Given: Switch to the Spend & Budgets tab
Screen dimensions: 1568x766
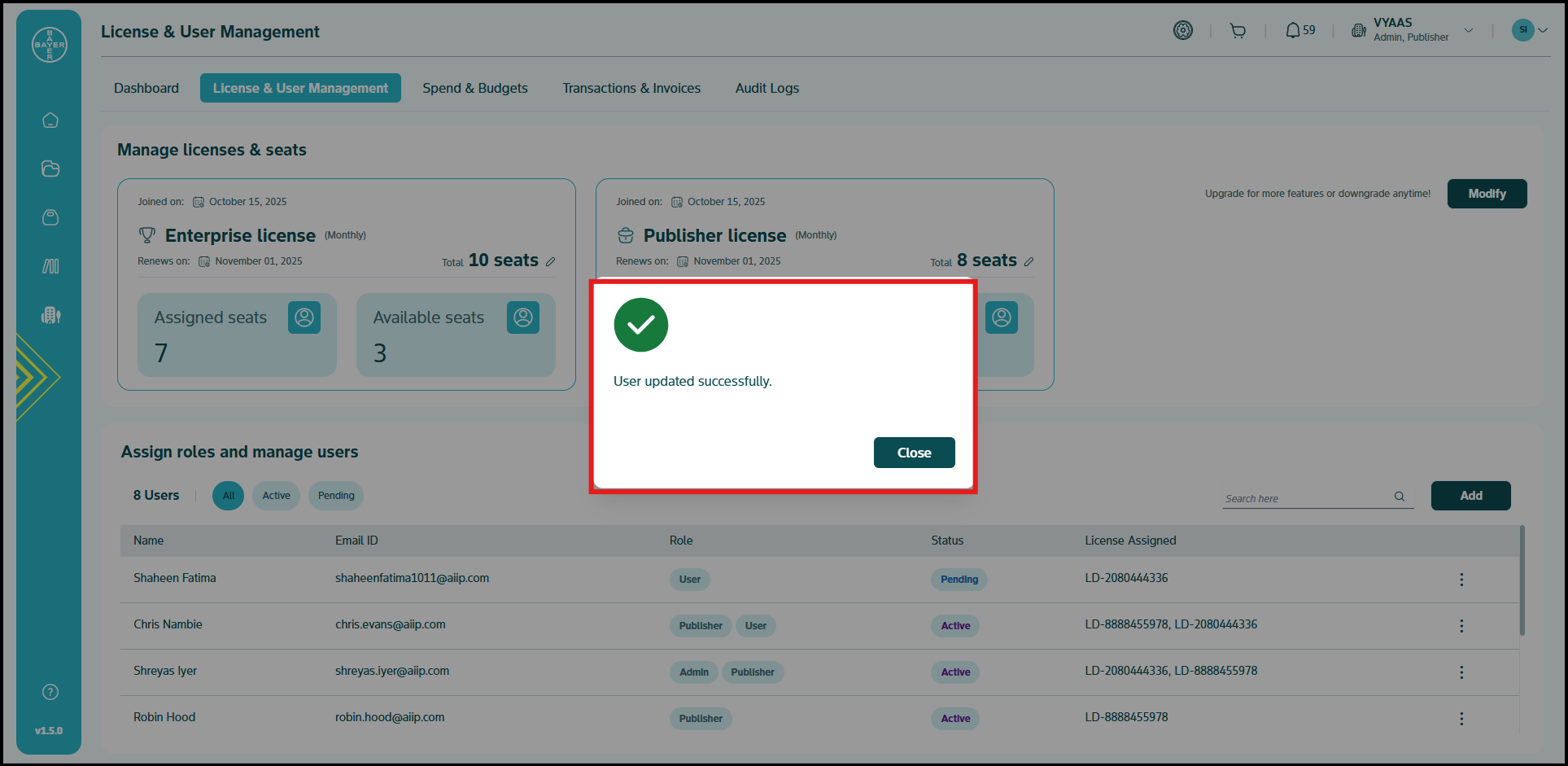Looking at the screenshot, I should 475,88.
